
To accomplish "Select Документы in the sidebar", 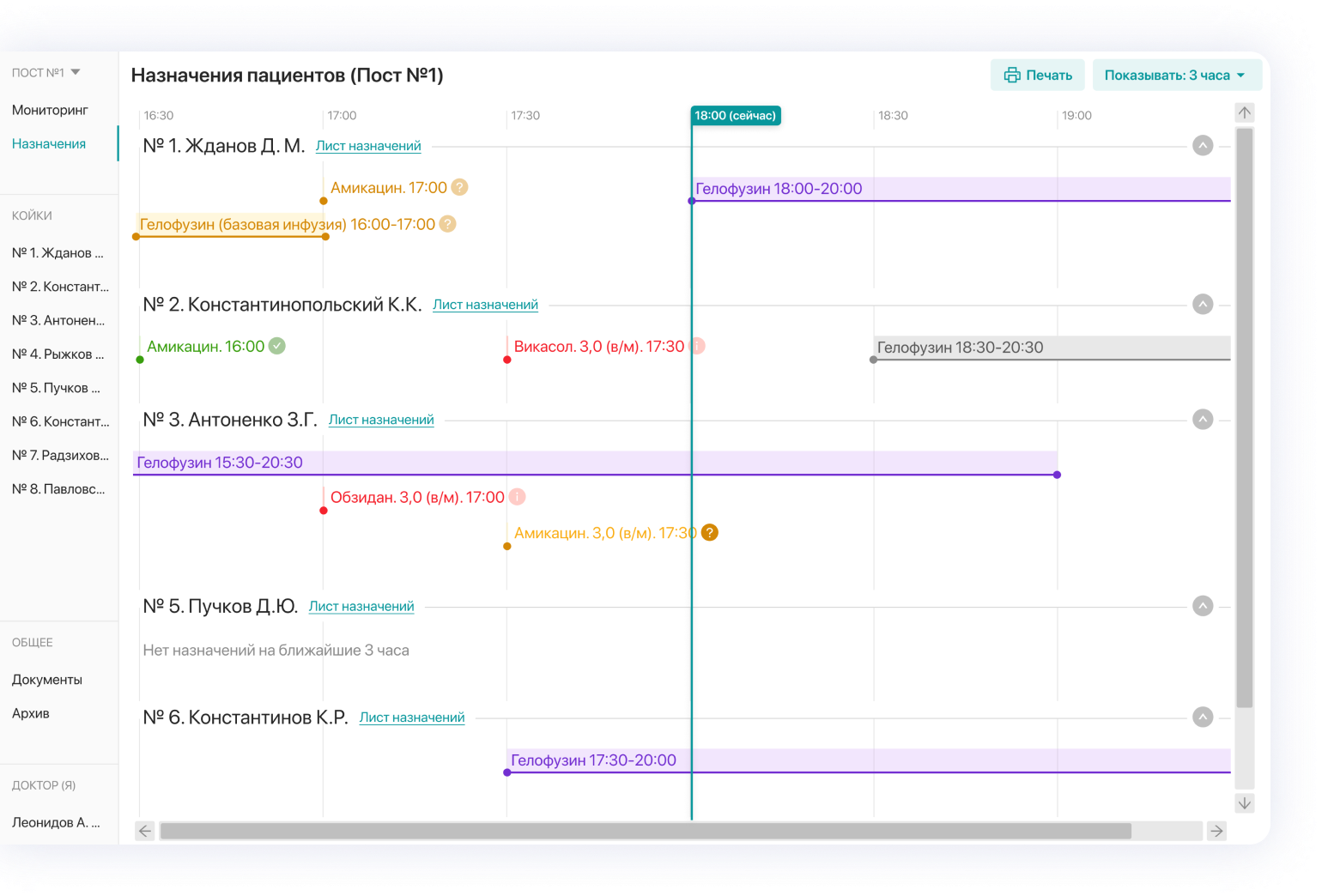I will (47, 680).
